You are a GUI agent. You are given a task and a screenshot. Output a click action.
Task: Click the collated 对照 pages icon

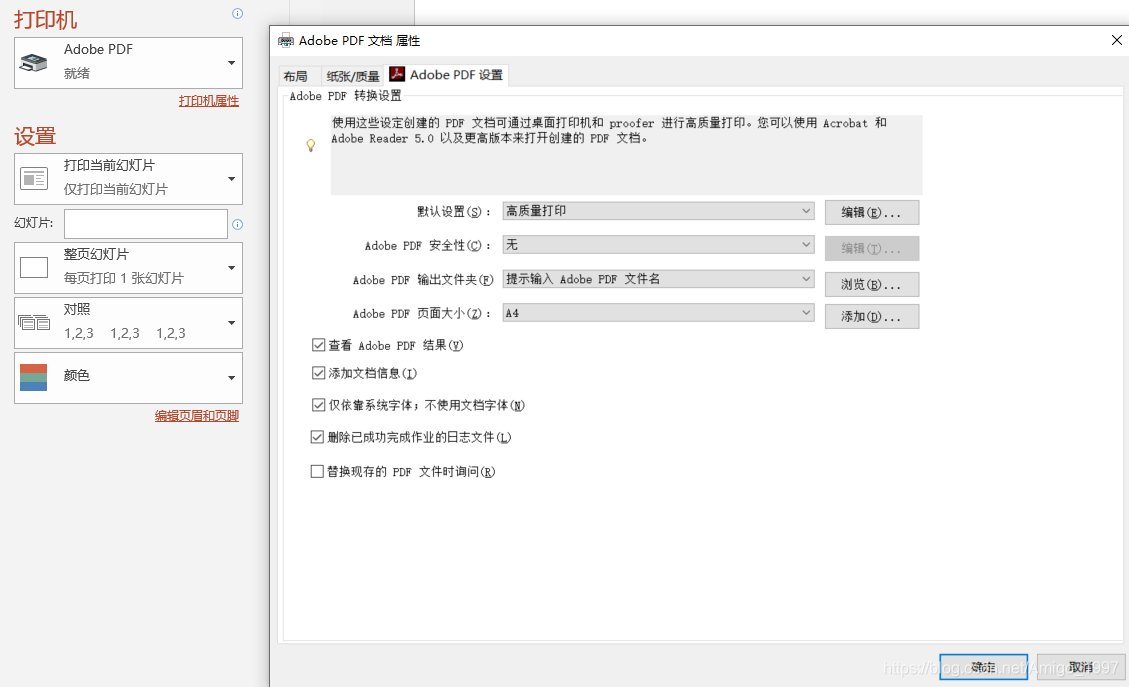[x=34, y=323]
